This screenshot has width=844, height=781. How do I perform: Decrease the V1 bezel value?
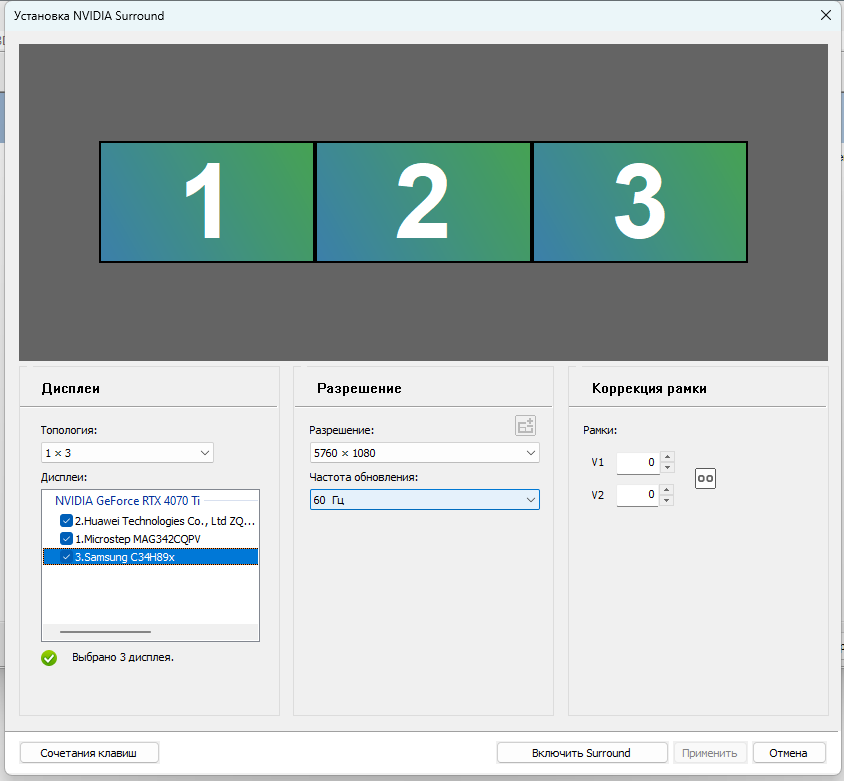pos(667,467)
